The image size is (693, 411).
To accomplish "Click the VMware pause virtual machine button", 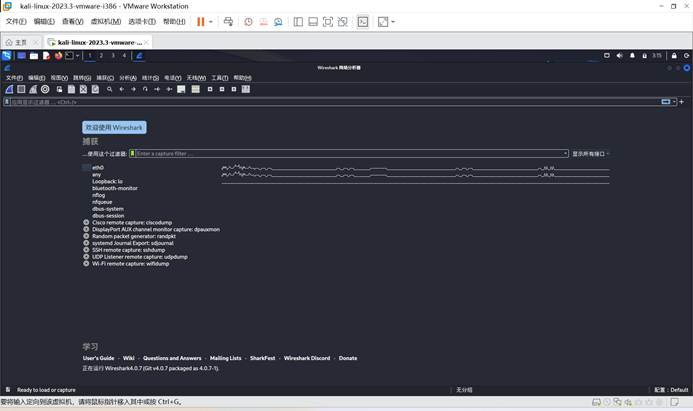I will [201, 22].
